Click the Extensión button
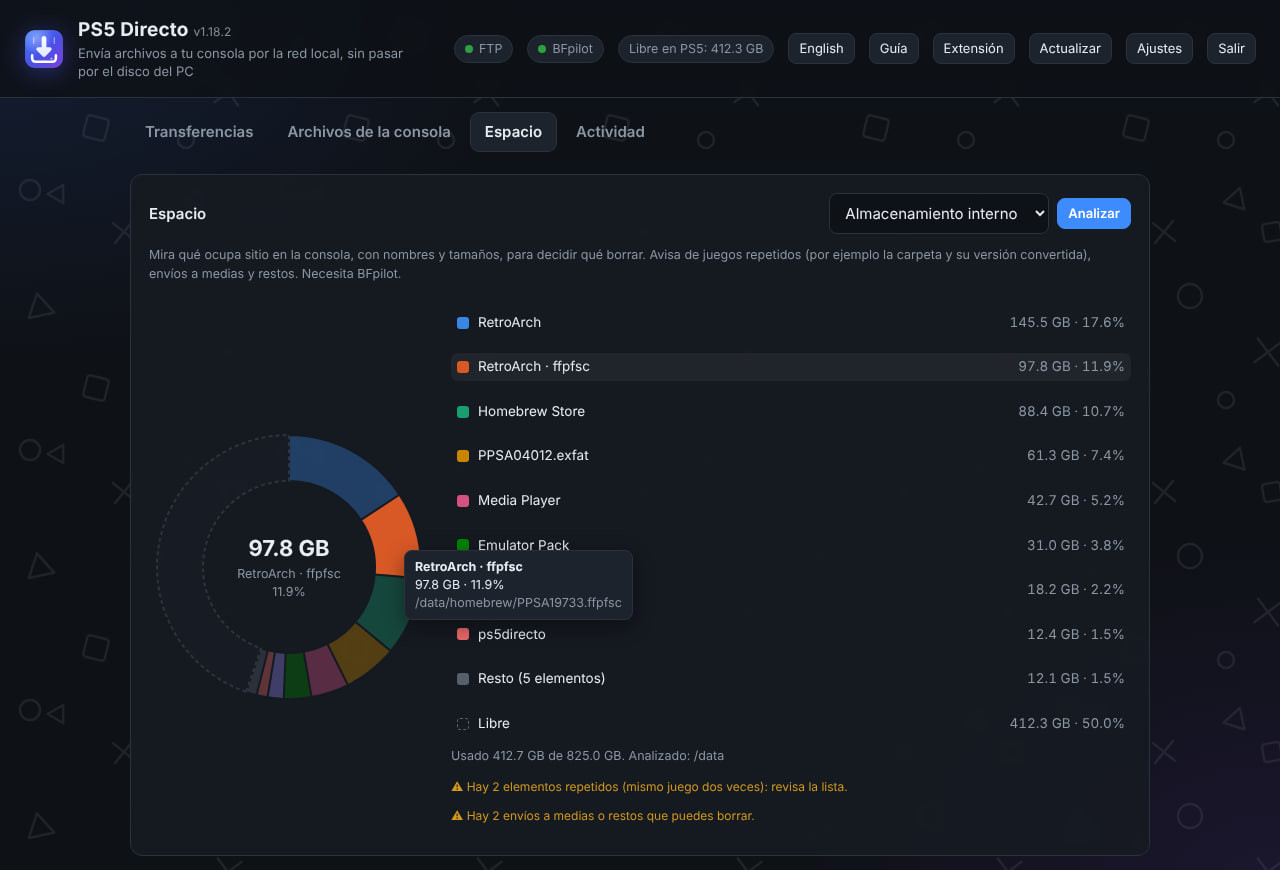 (x=973, y=48)
